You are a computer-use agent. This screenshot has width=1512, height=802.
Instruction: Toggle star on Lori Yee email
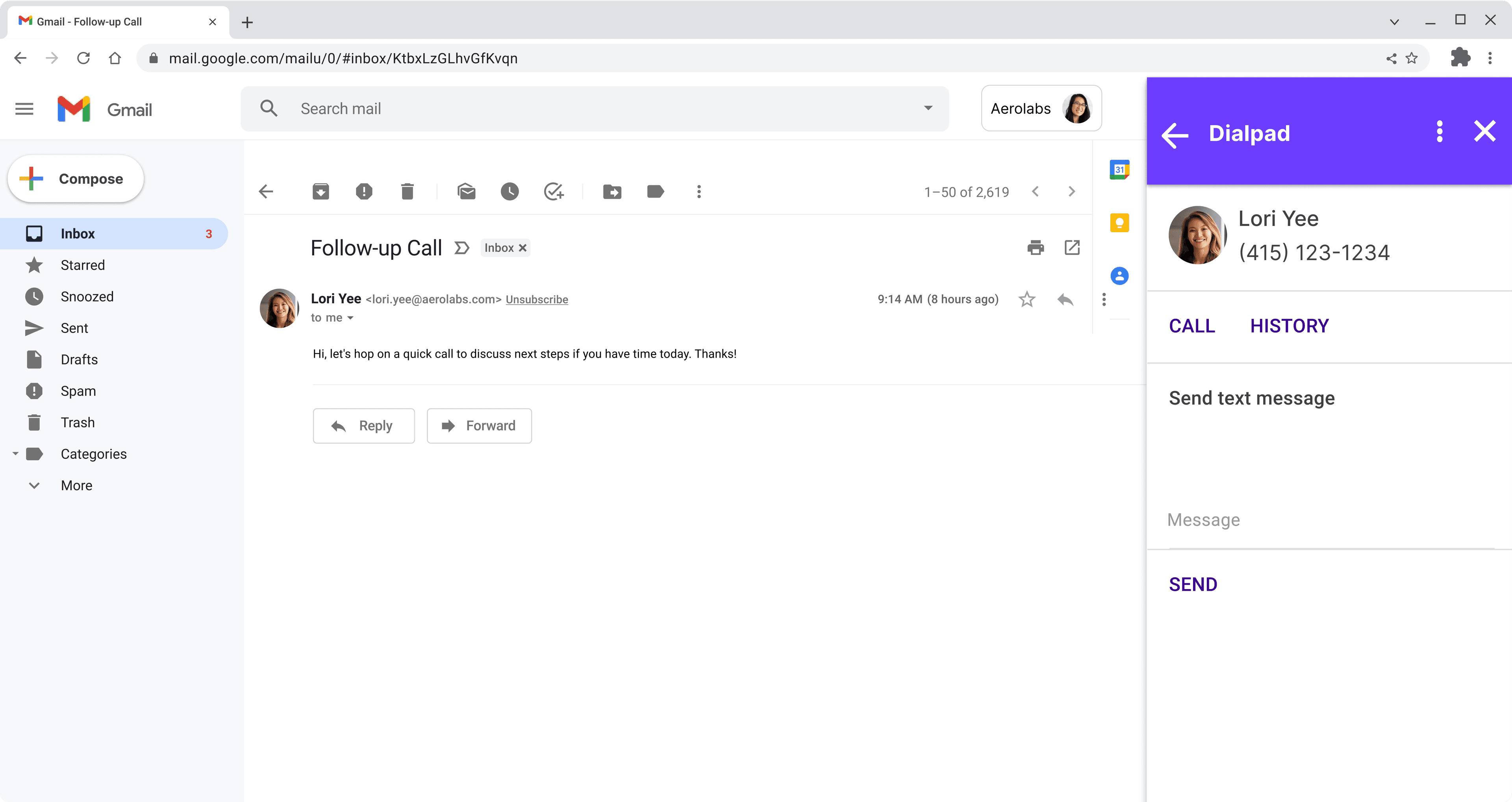tap(1026, 299)
